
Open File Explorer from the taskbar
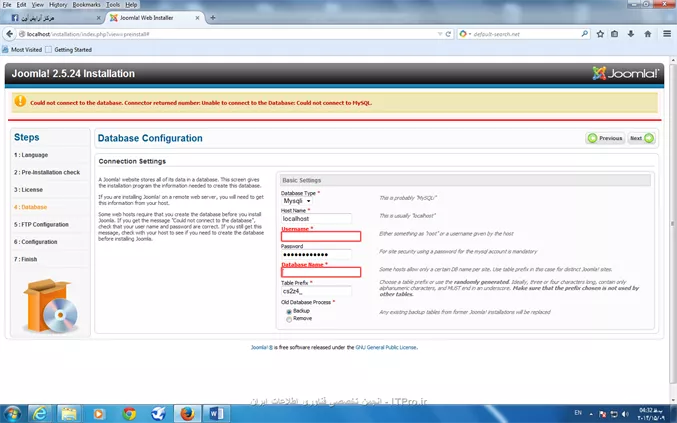69,414
